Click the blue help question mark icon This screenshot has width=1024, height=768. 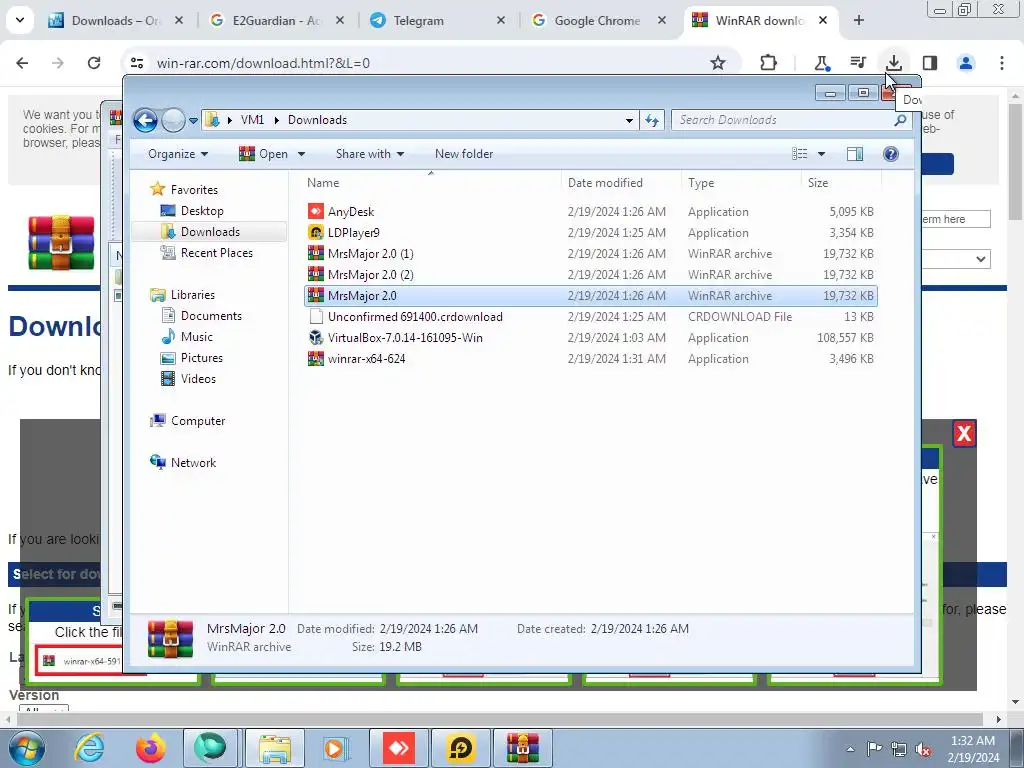[890, 154]
